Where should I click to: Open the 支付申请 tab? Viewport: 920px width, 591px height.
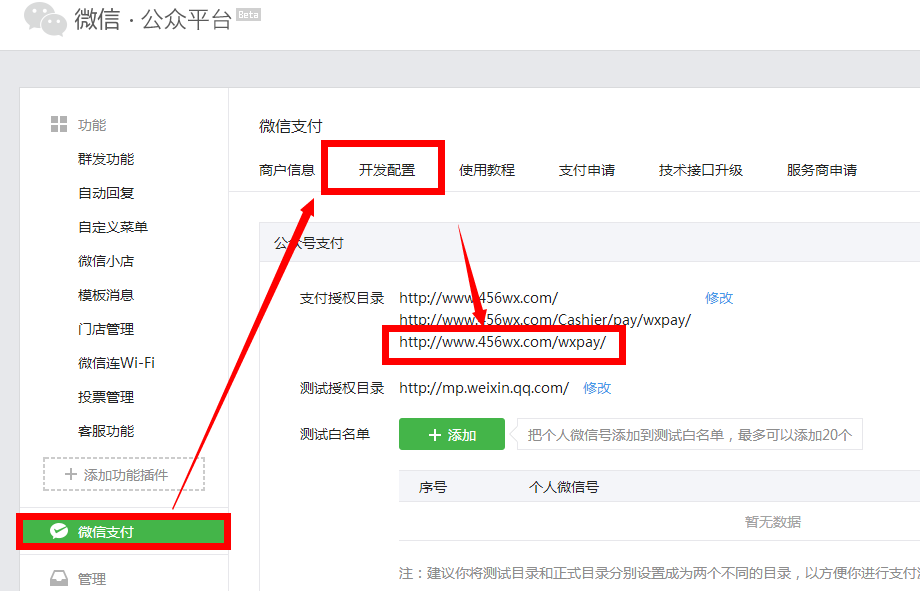click(x=587, y=170)
